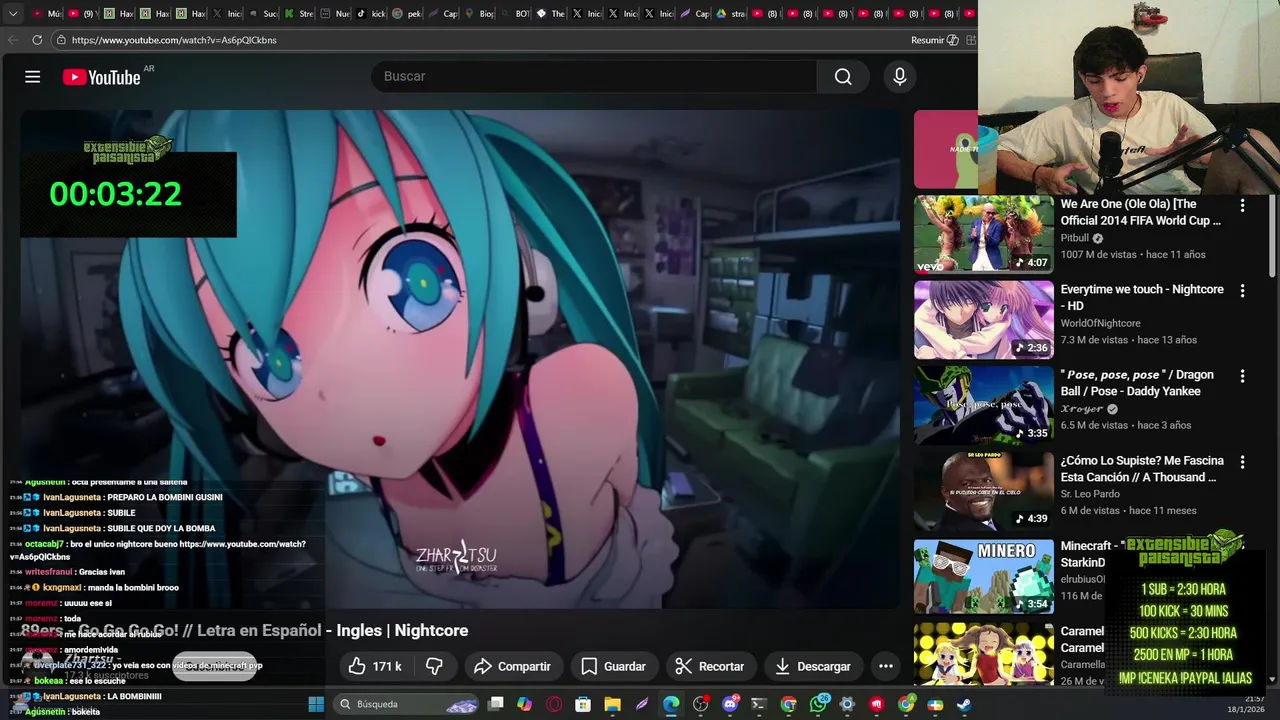Click the Resumir summarize button
1280x720 pixels.
click(935, 40)
